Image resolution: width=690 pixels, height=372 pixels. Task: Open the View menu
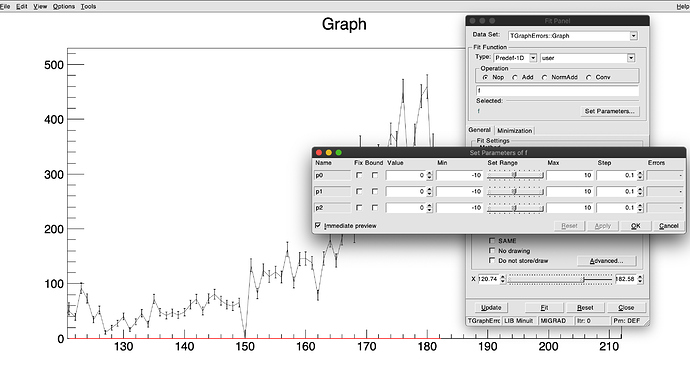40,6
